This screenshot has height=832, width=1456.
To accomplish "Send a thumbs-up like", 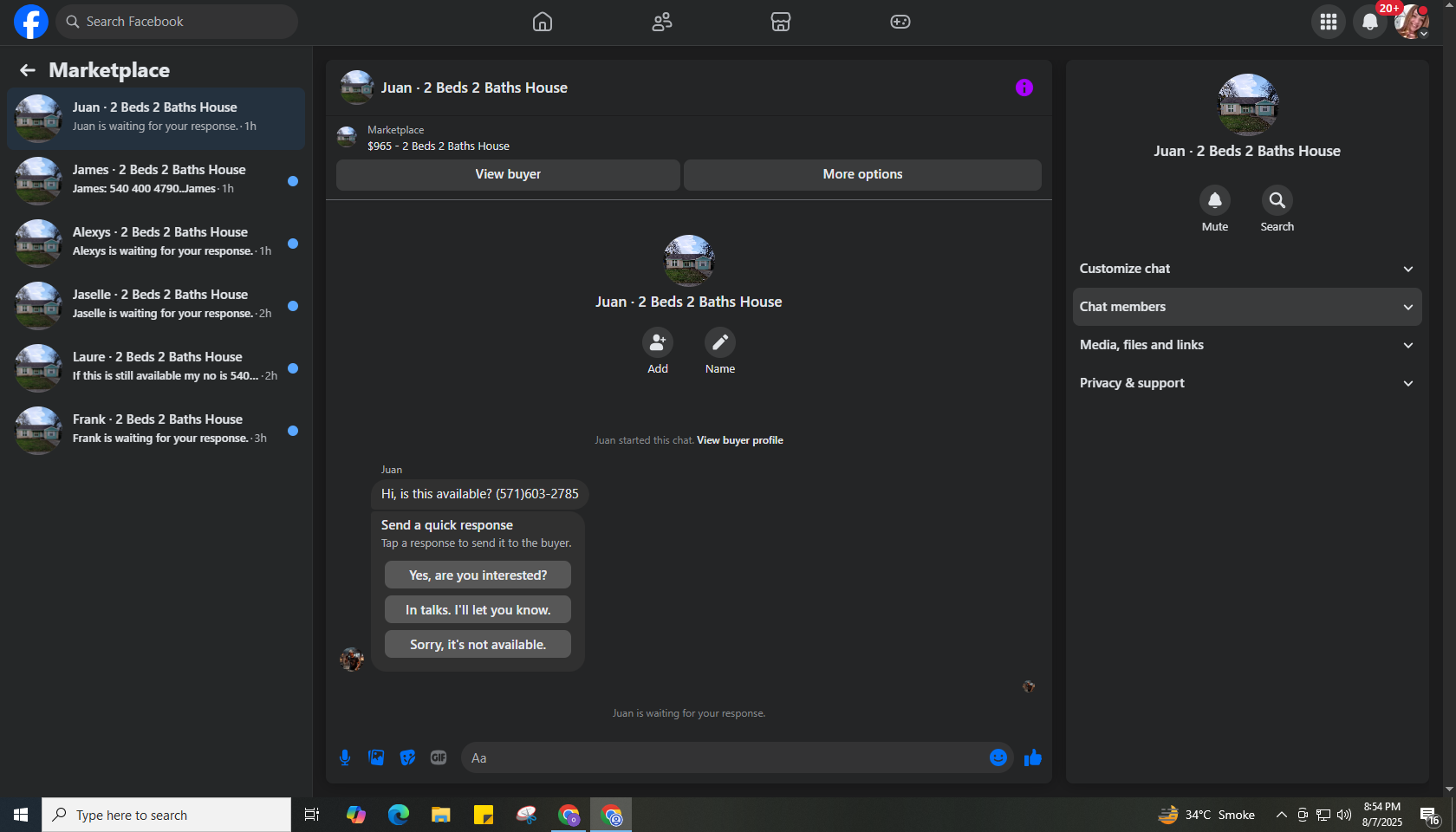I will coord(1032,758).
